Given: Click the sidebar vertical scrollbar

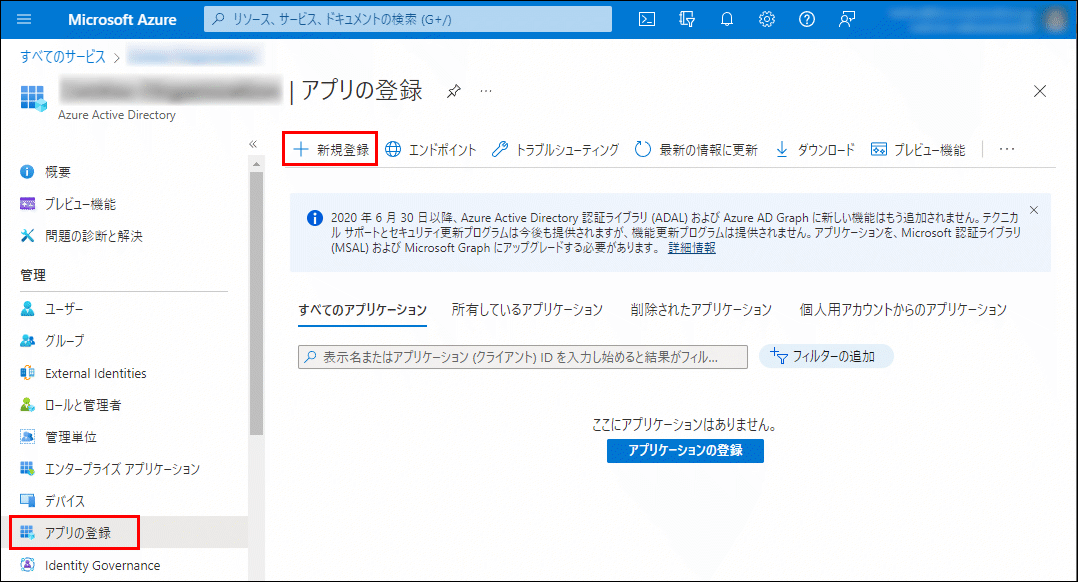Looking at the screenshot, I should coord(256,303).
